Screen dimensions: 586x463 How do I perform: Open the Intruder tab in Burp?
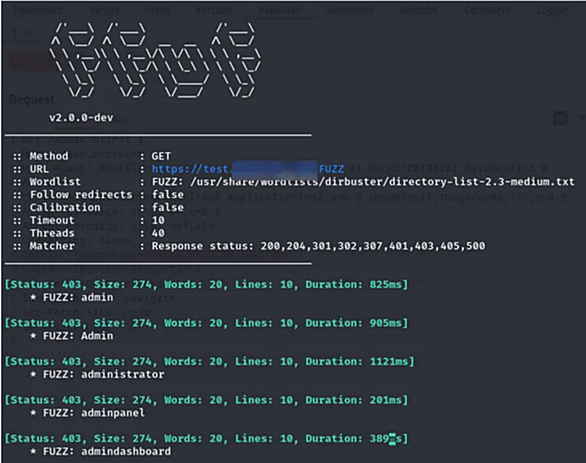(214, 10)
